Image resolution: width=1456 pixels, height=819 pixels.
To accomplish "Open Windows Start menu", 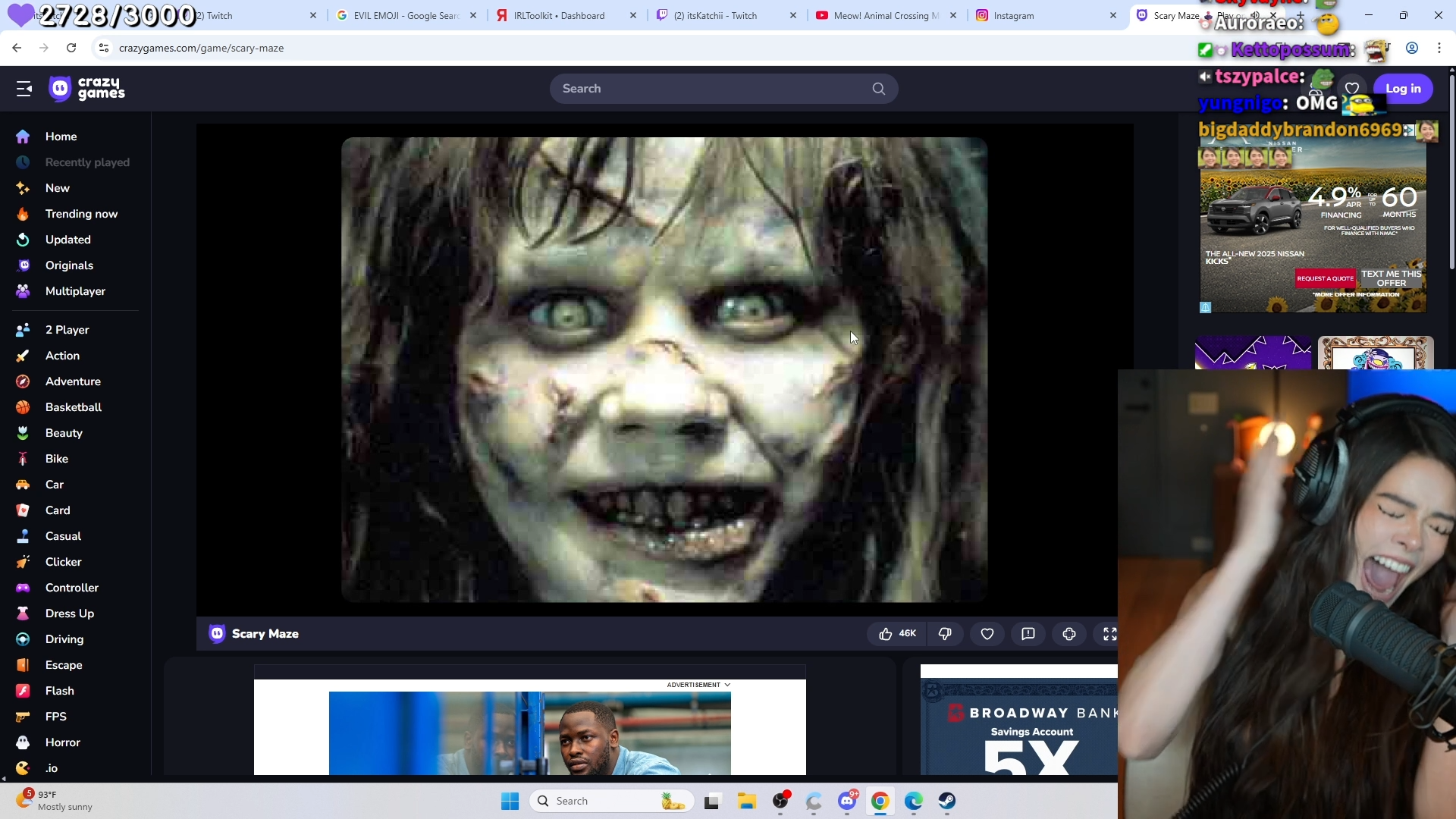I will pyautogui.click(x=510, y=801).
